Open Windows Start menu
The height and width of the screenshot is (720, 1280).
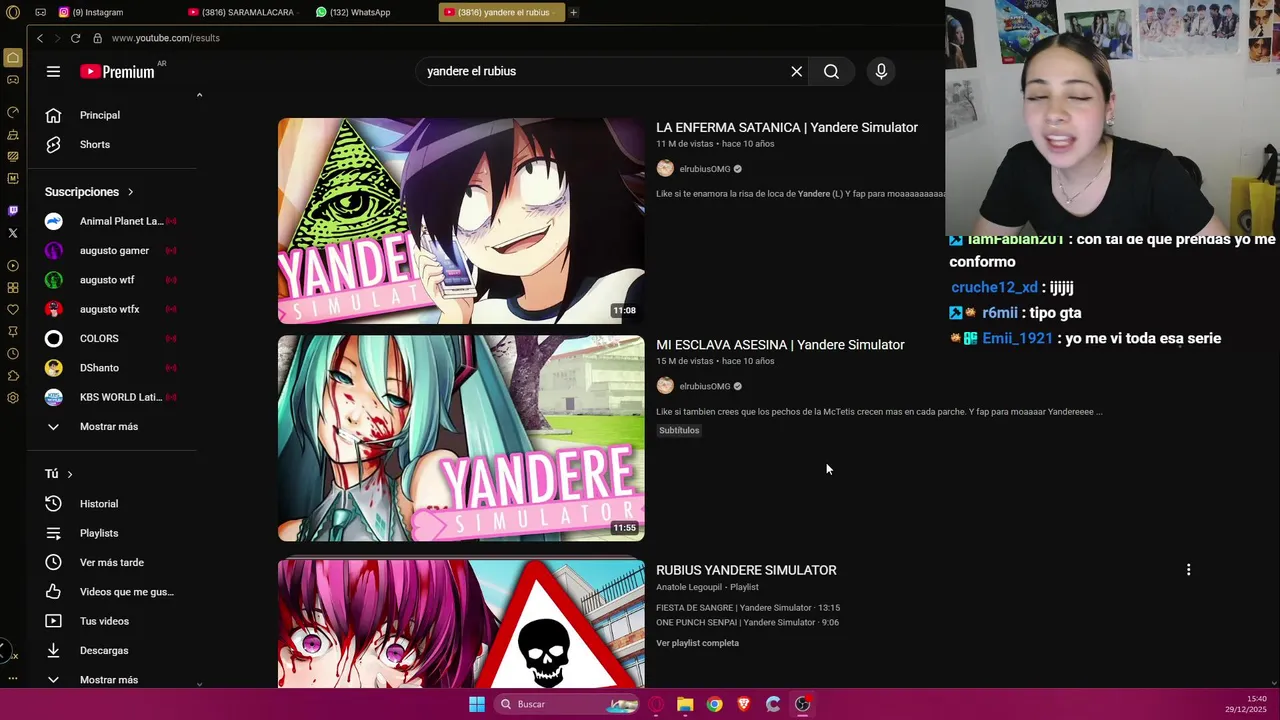click(477, 704)
